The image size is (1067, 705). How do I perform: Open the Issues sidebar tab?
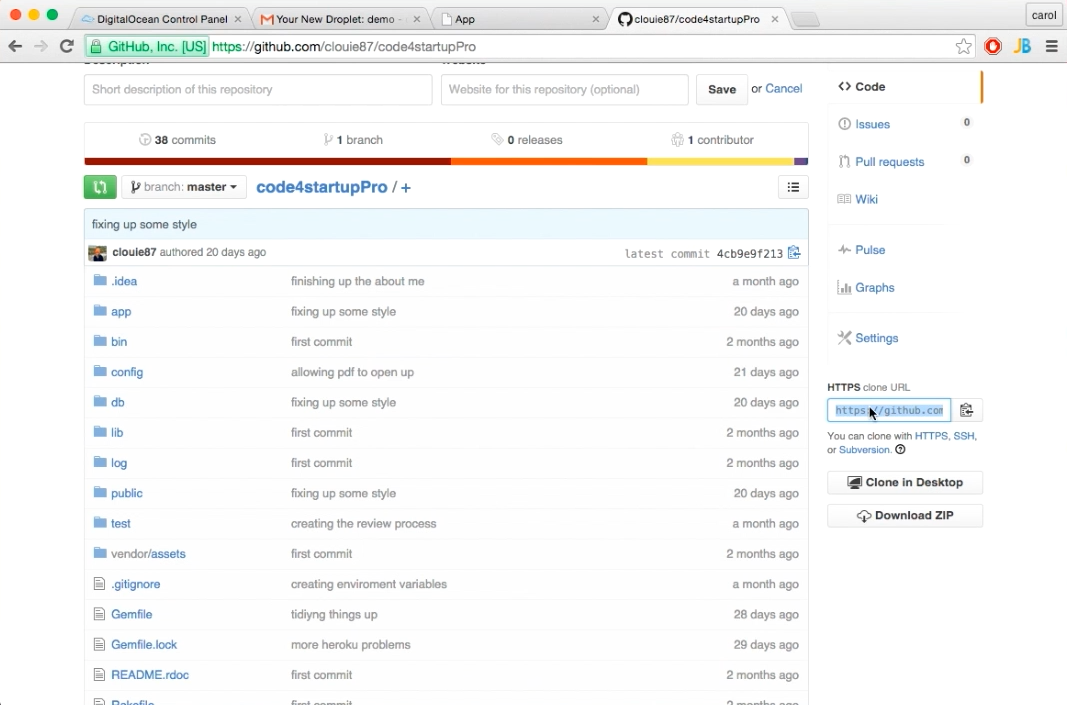coord(872,125)
